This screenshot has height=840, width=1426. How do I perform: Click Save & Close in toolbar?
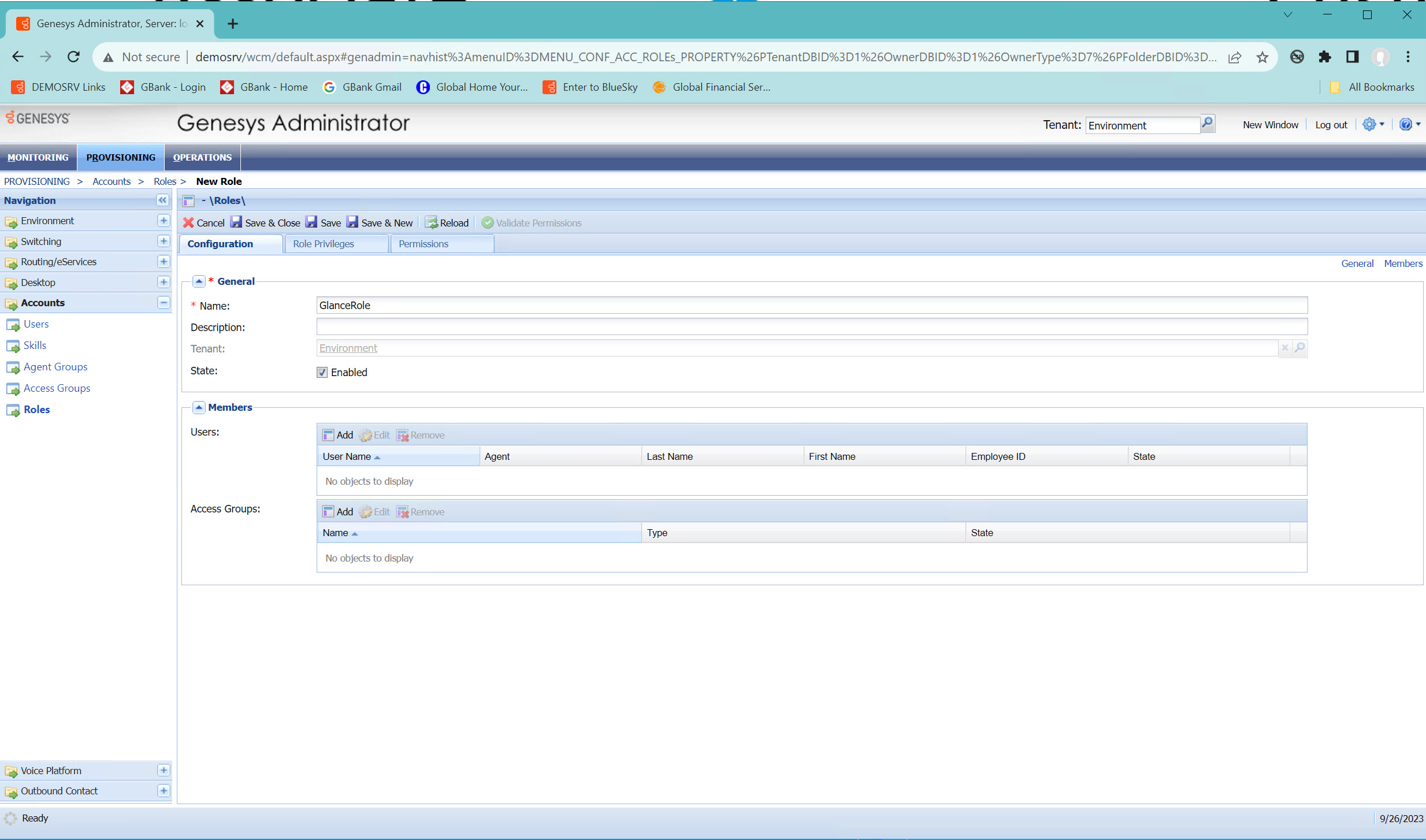point(266,223)
